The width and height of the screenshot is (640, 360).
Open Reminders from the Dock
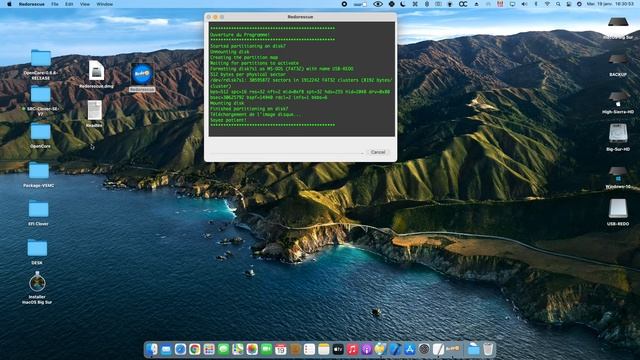pos(309,349)
